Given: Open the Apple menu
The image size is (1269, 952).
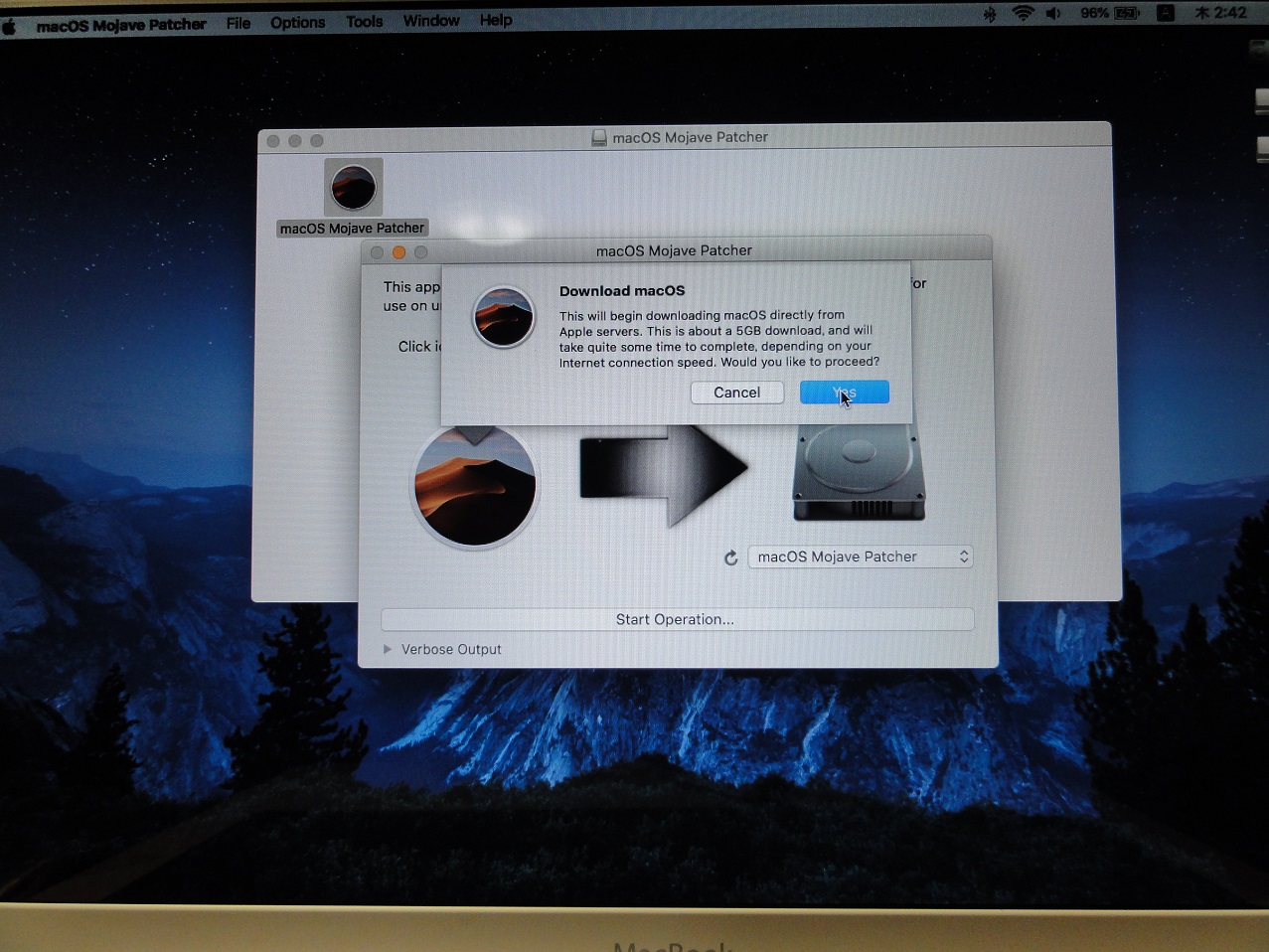Looking at the screenshot, I should pyautogui.click(x=10, y=25).
